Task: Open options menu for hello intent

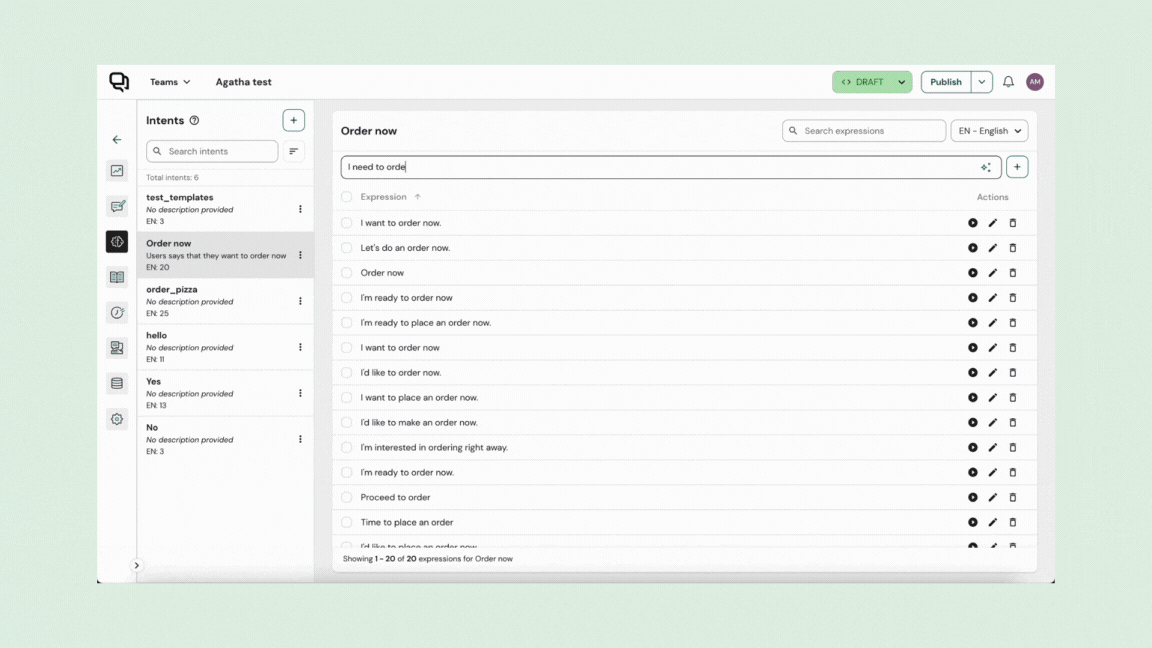Action: (300, 347)
